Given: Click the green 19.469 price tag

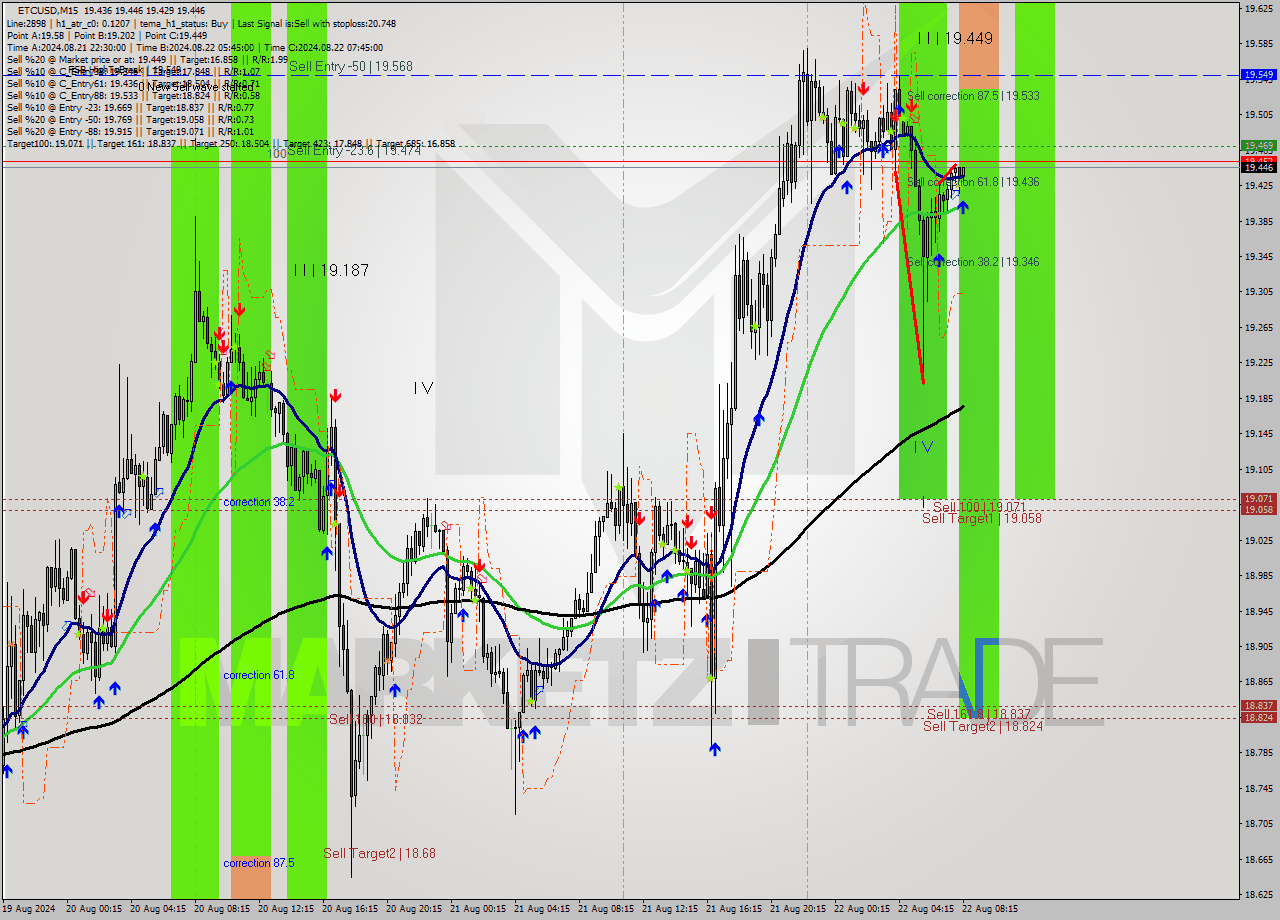Looking at the screenshot, I should 1258,145.
